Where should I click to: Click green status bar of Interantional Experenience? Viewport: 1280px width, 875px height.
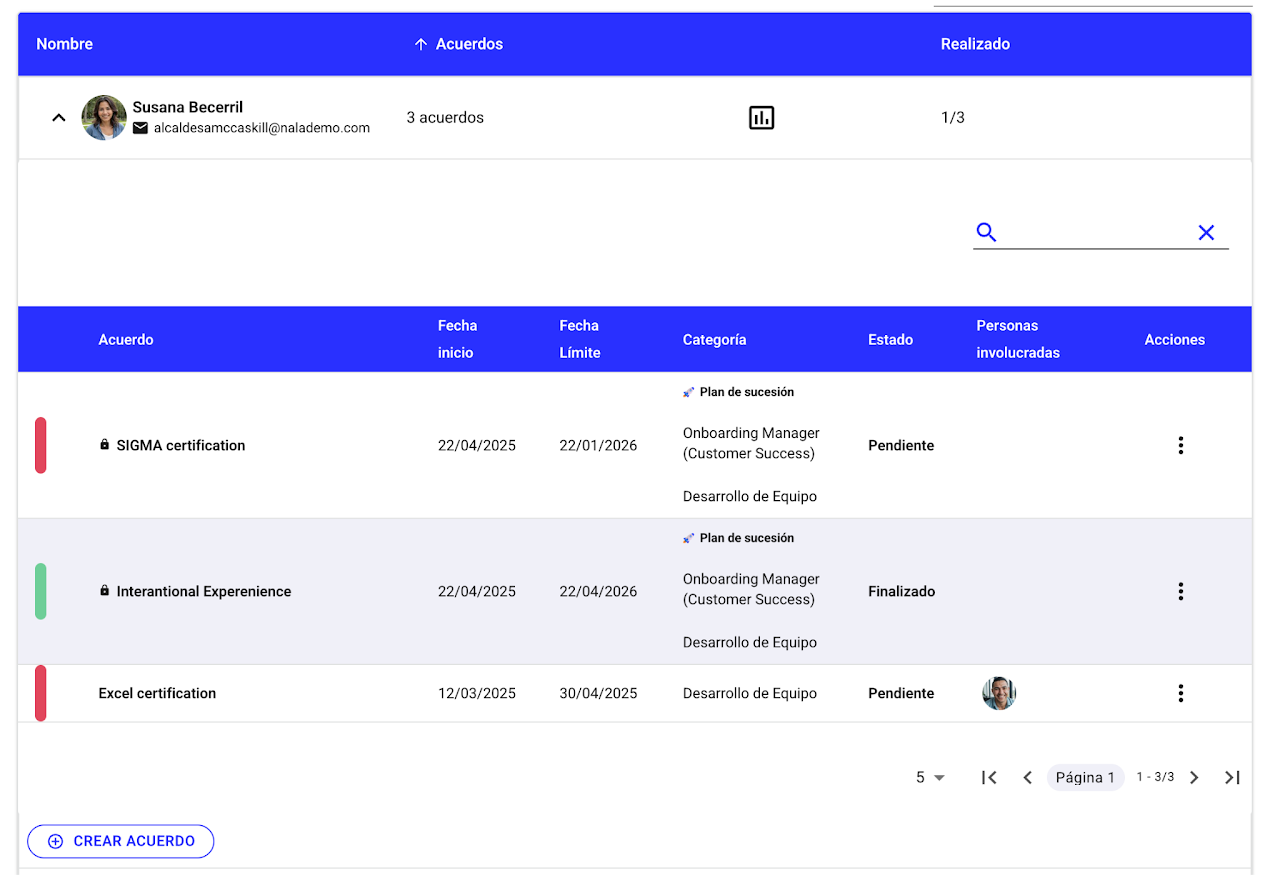point(41,591)
